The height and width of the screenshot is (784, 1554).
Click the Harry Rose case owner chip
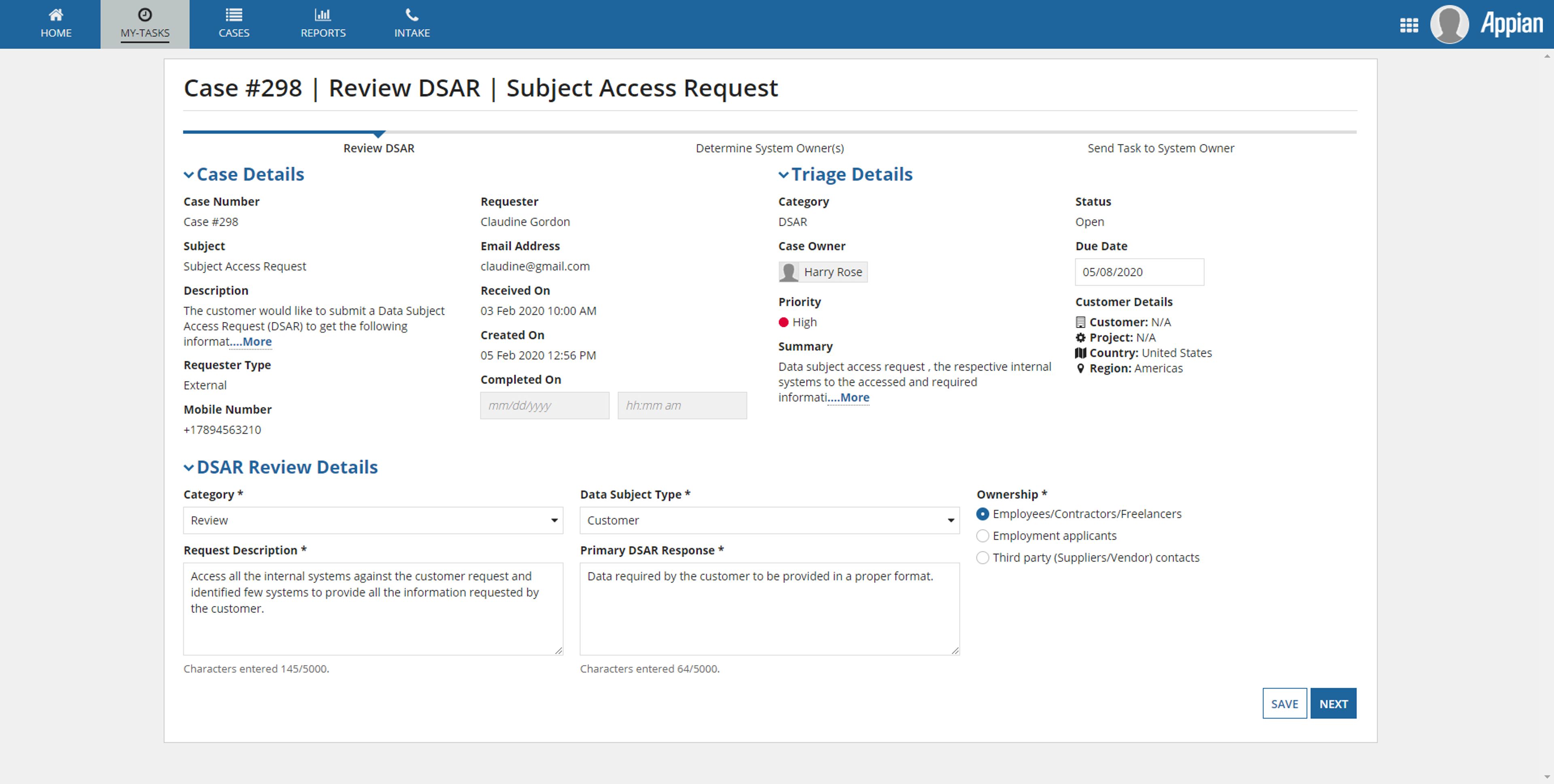pos(823,272)
